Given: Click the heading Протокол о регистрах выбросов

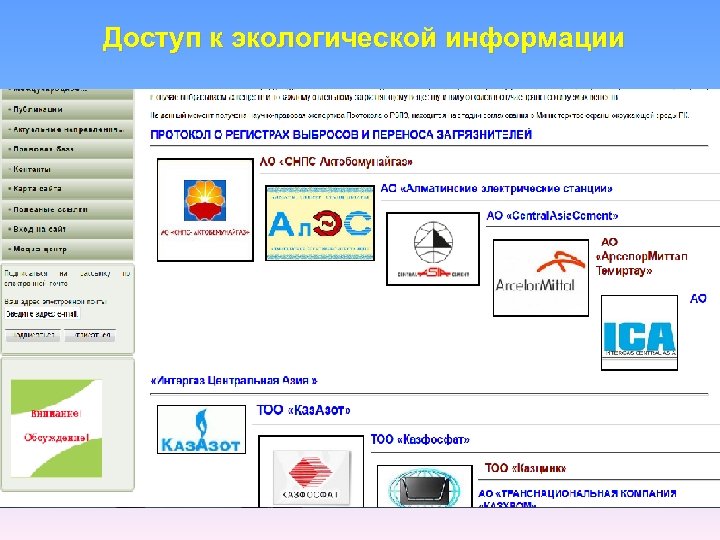Looking at the screenshot, I should pos(341,135).
